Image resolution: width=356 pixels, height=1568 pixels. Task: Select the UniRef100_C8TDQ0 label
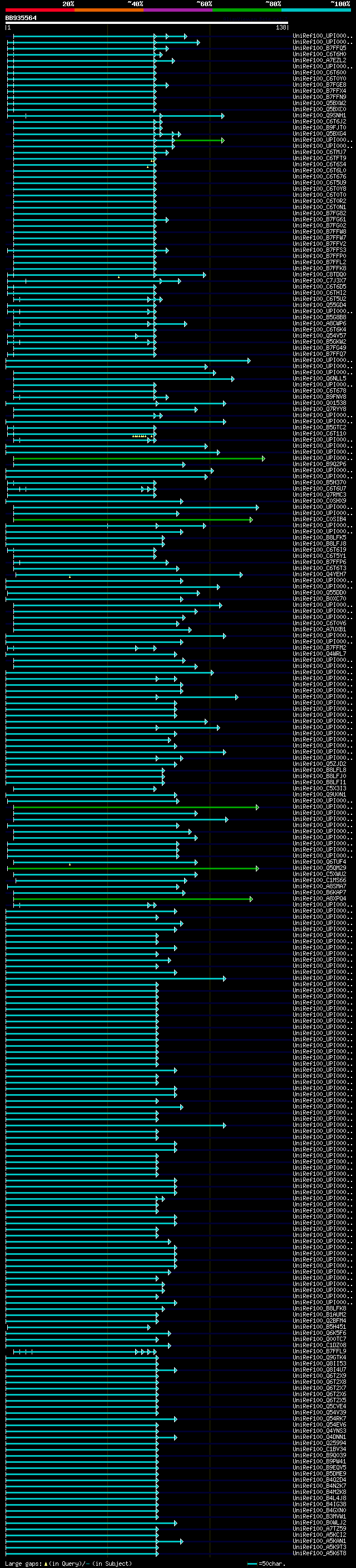[319, 275]
